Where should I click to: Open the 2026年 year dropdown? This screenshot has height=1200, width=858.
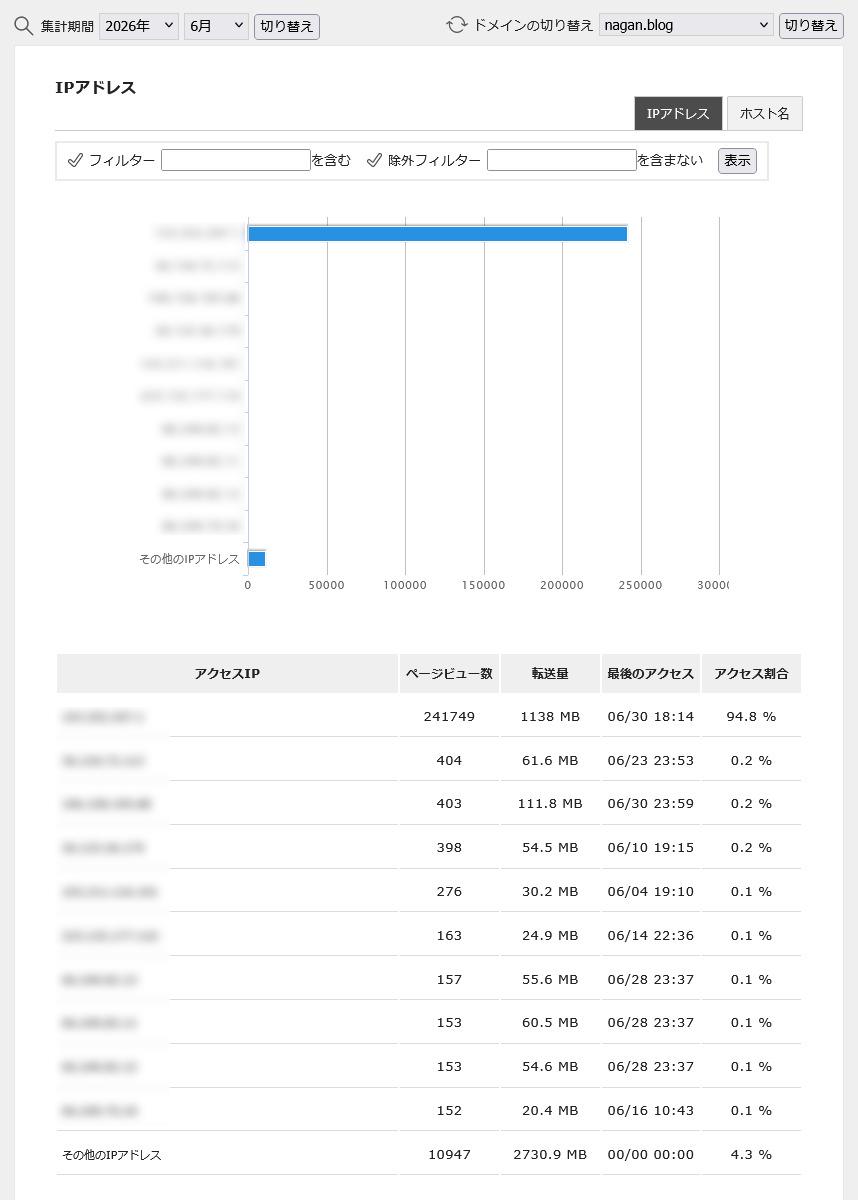click(139, 26)
